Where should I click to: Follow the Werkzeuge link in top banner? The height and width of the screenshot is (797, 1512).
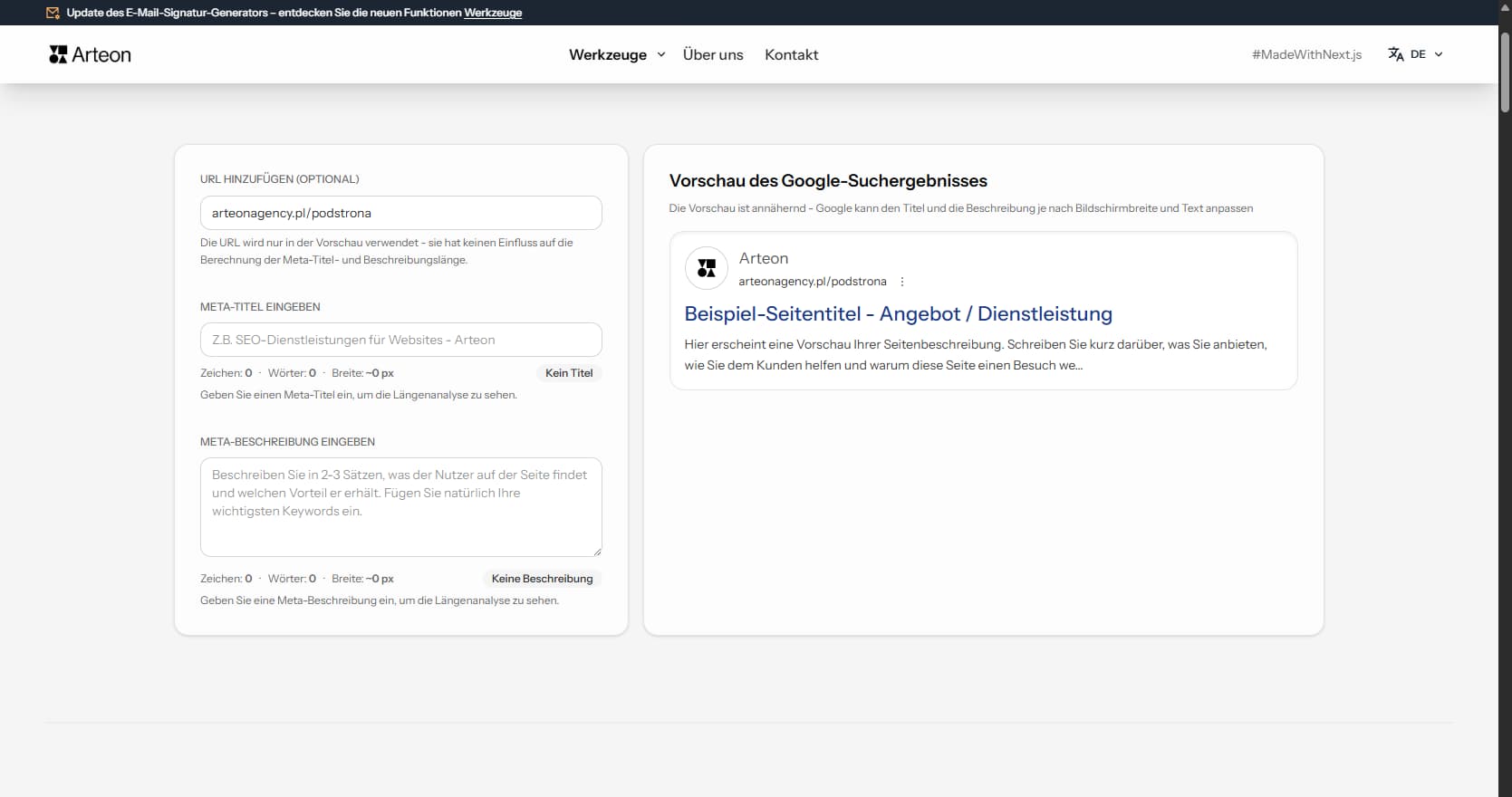(x=493, y=13)
